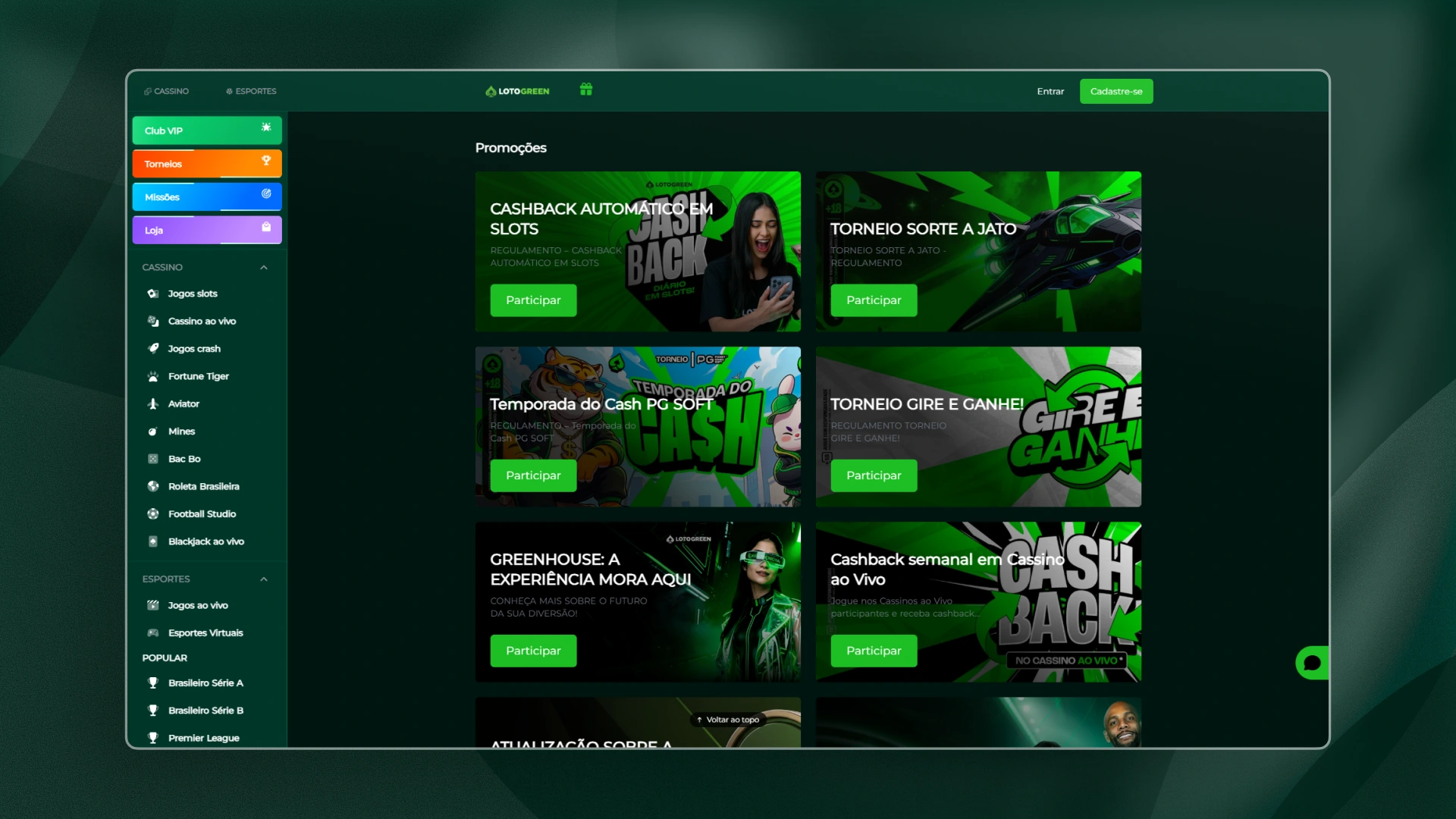Switch to the ESPORTES top tab
The width and height of the screenshot is (1456, 819).
point(251,91)
